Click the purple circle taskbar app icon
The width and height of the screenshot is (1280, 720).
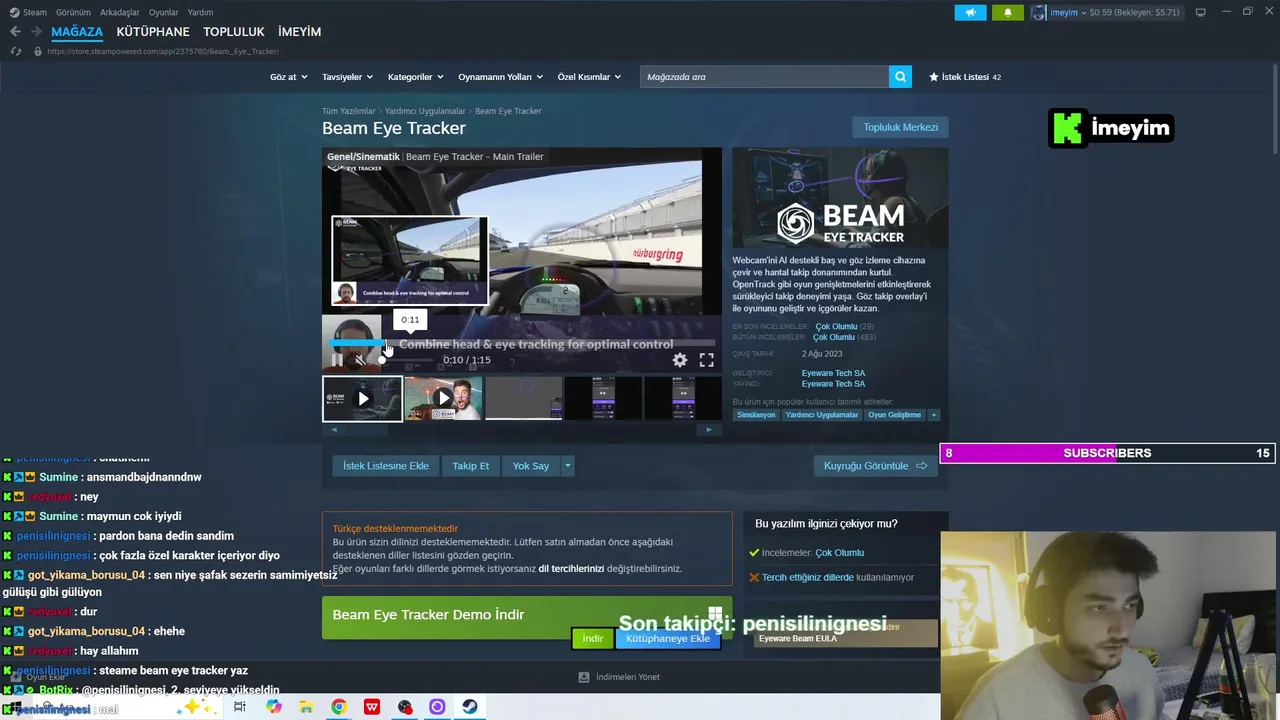point(437,707)
